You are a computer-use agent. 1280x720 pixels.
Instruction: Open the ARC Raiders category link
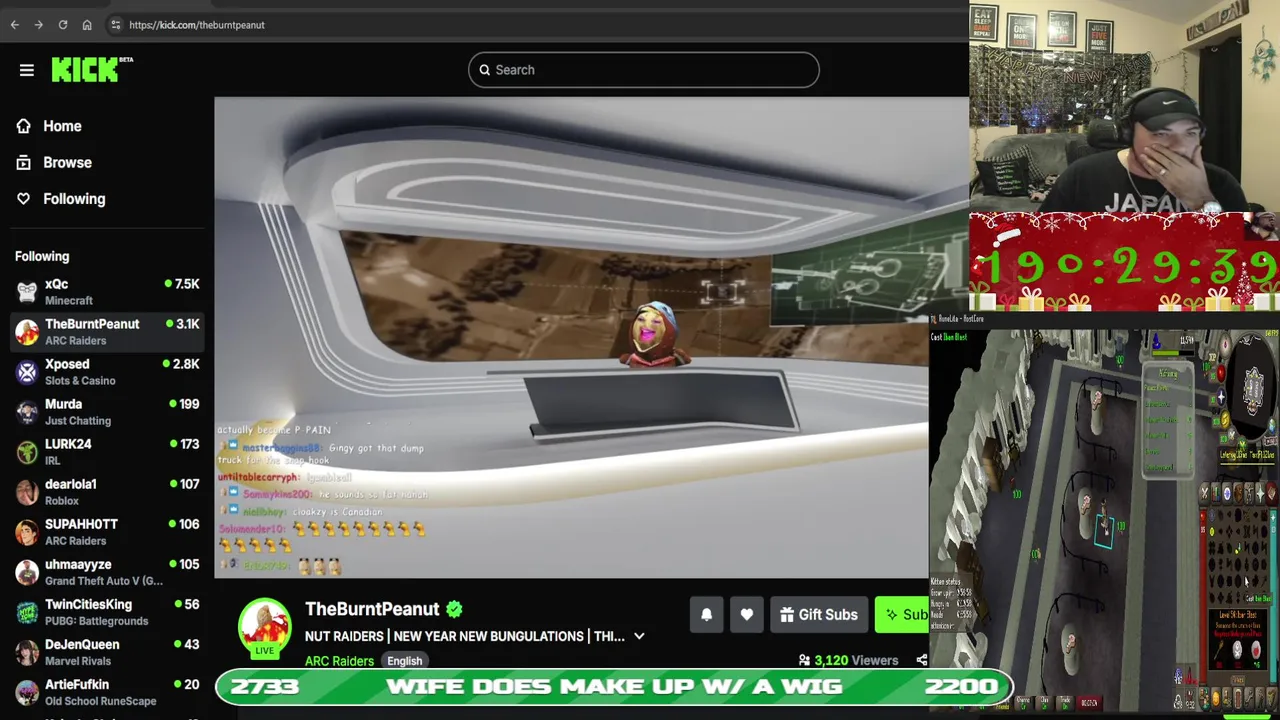339,661
